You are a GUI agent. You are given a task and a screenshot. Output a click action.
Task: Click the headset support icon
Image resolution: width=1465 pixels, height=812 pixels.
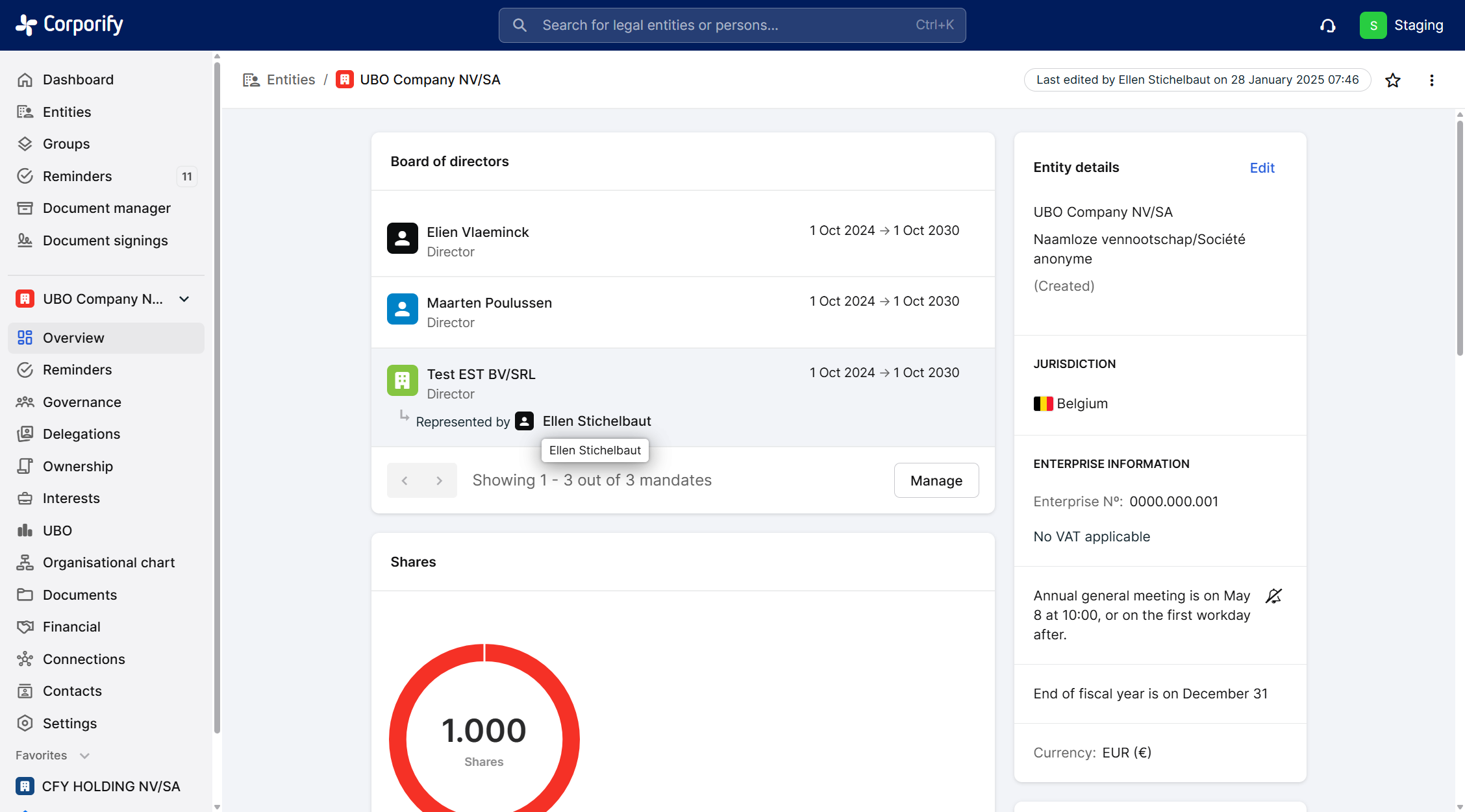[x=1327, y=26]
